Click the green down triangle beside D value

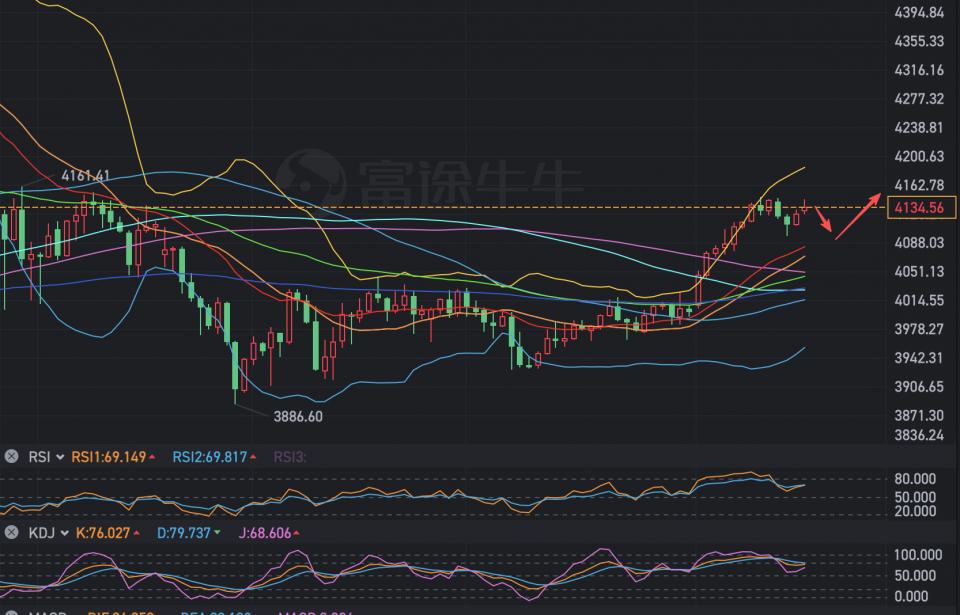(x=218, y=533)
